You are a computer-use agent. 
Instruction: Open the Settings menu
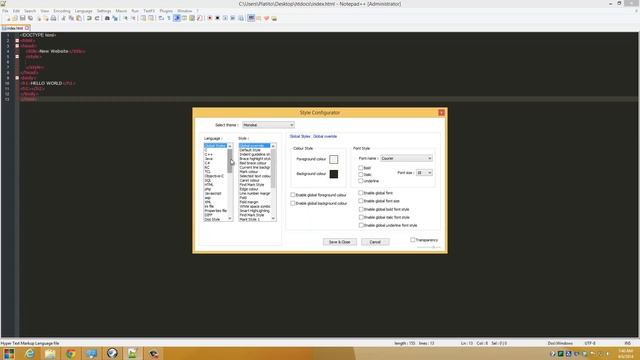tap(104, 11)
